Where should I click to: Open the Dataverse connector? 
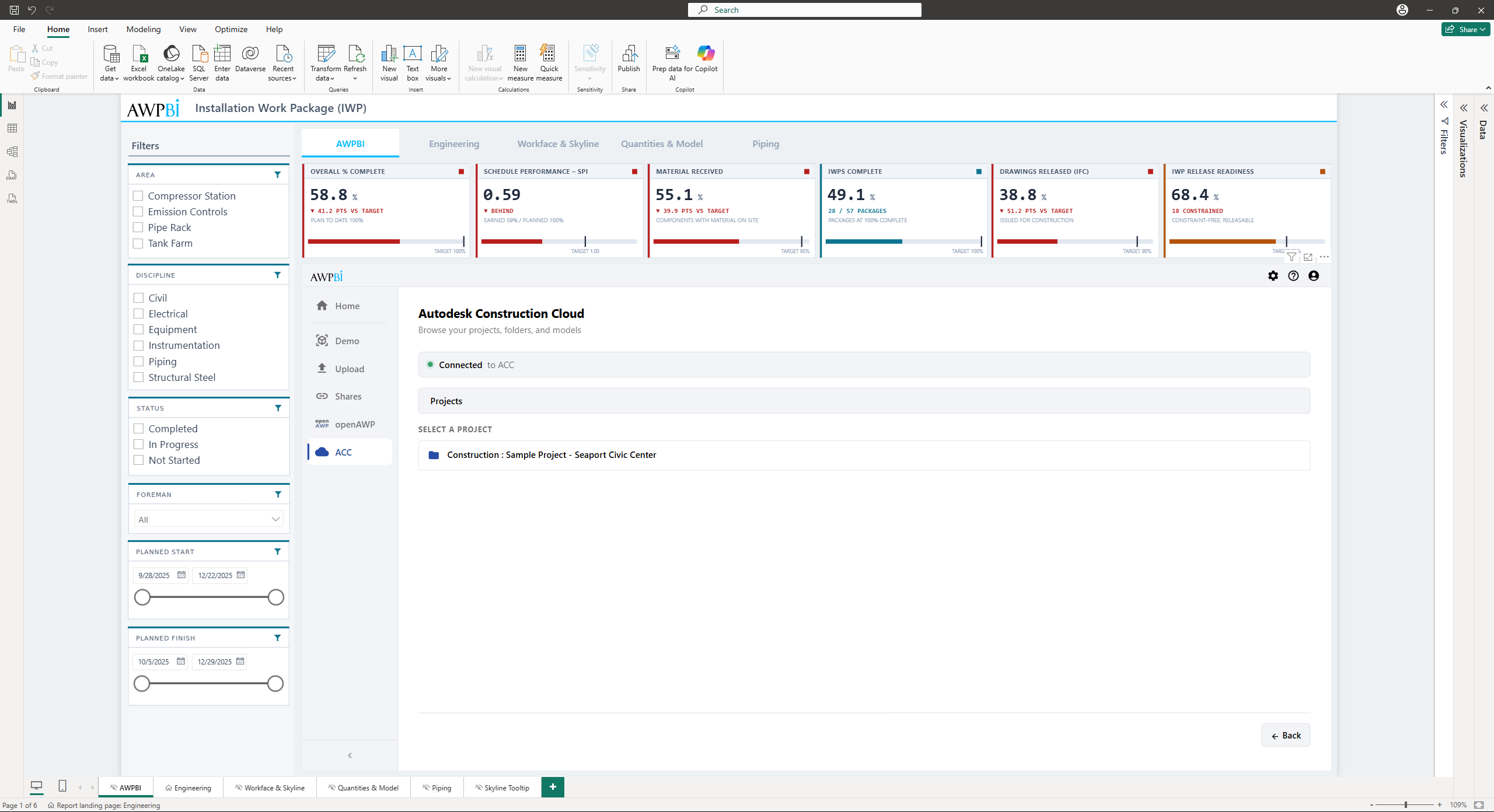(x=250, y=58)
